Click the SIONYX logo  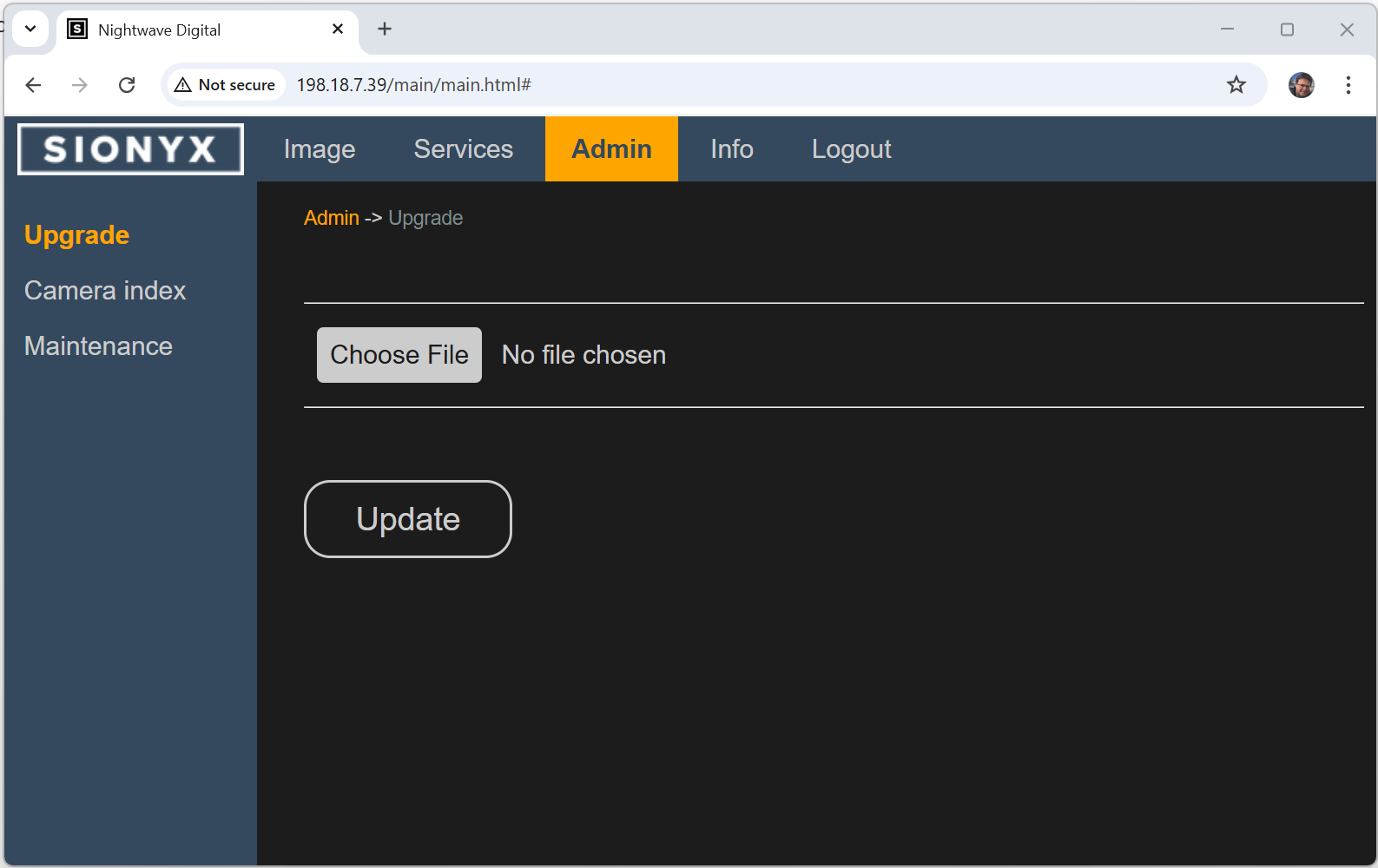[x=130, y=149]
